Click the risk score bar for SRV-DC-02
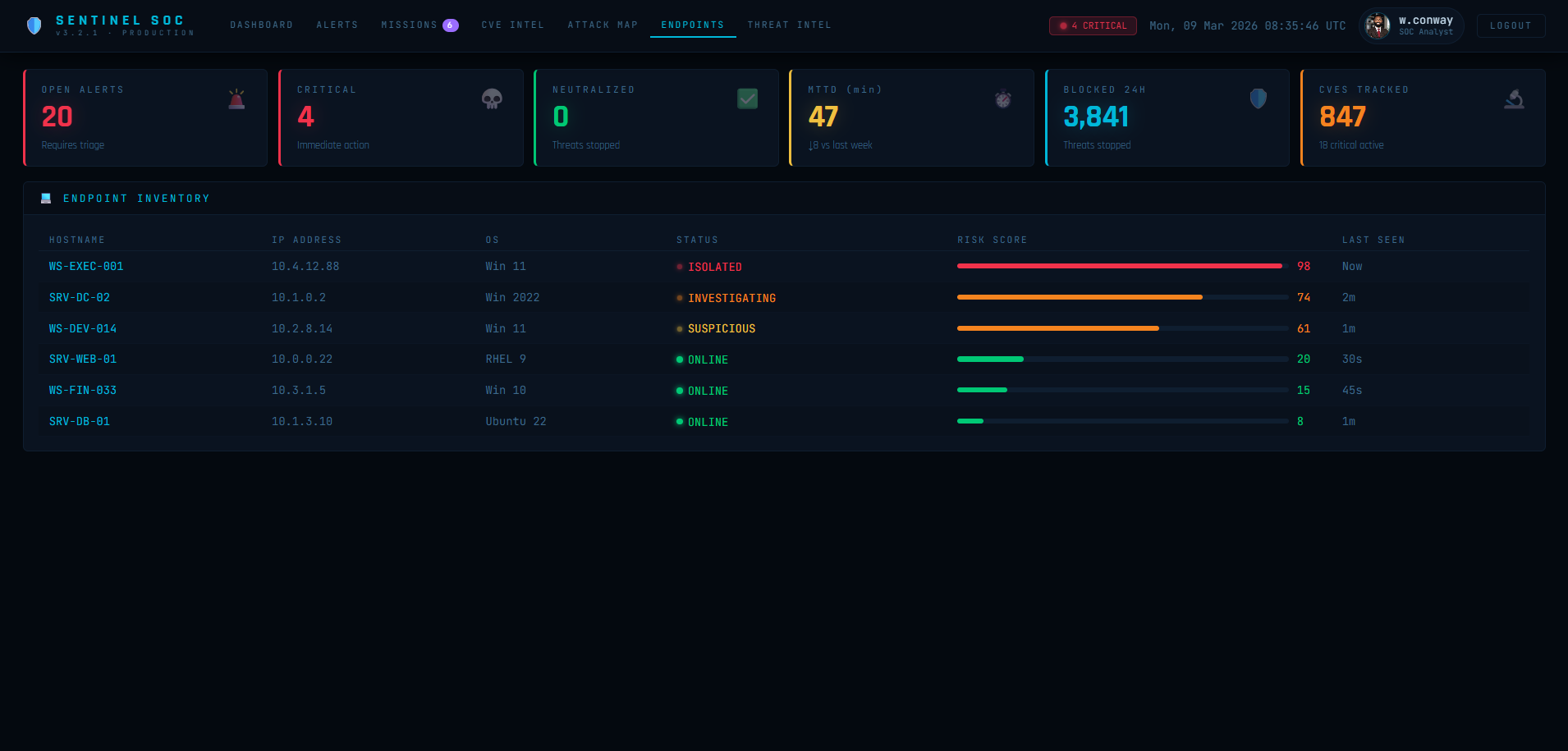The height and width of the screenshot is (751, 1568). click(x=1122, y=297)
